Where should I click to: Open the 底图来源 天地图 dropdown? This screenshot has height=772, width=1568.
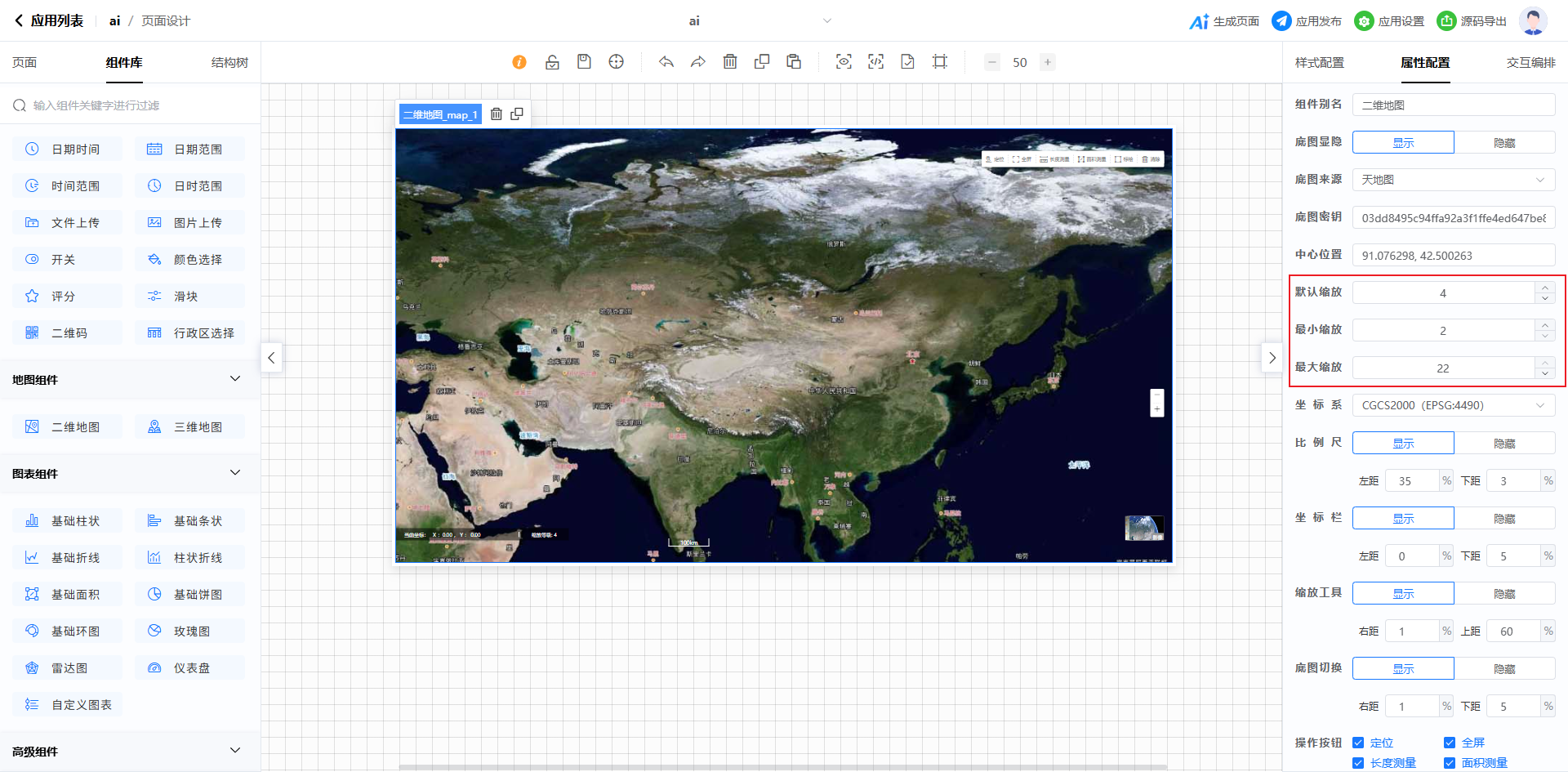[x=1454, y=180]
